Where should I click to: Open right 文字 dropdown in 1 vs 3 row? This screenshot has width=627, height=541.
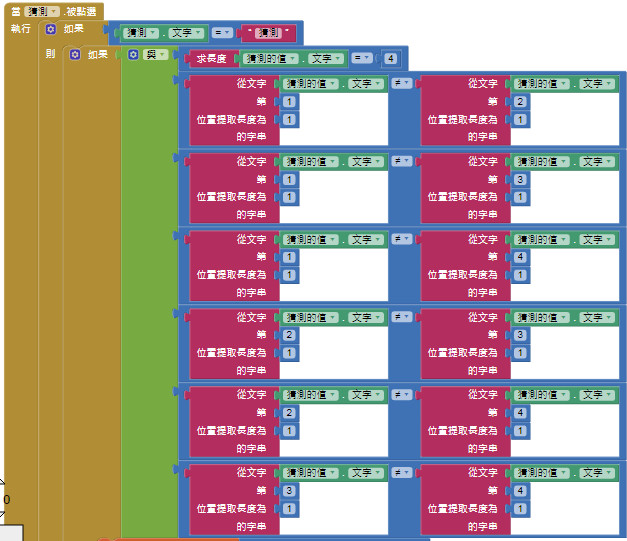[597, 162]
